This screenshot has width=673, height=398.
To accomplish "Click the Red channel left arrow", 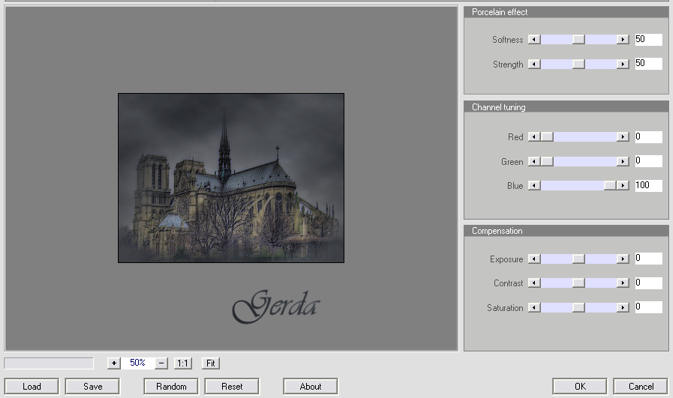I will coord(534,137).
